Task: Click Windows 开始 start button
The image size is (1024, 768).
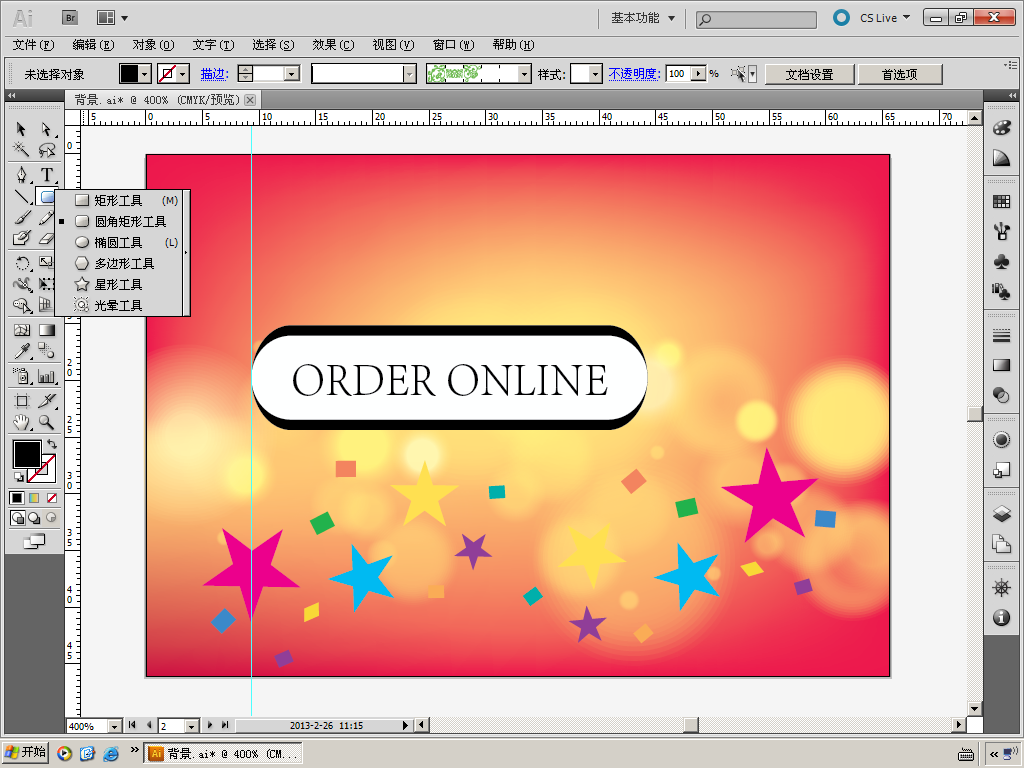Action: (26, 752)
